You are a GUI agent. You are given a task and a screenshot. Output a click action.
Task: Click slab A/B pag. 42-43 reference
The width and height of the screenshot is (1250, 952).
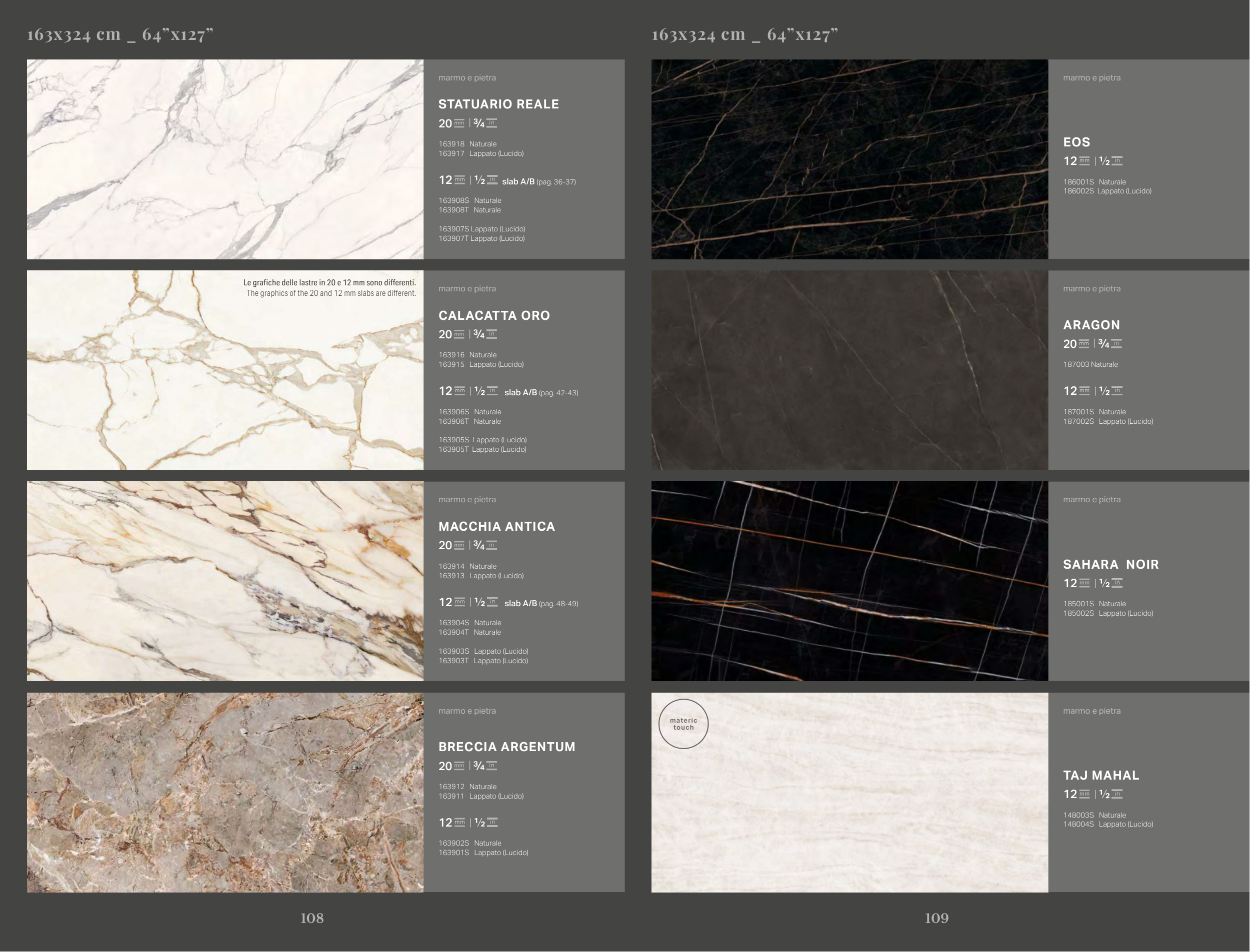541,393
